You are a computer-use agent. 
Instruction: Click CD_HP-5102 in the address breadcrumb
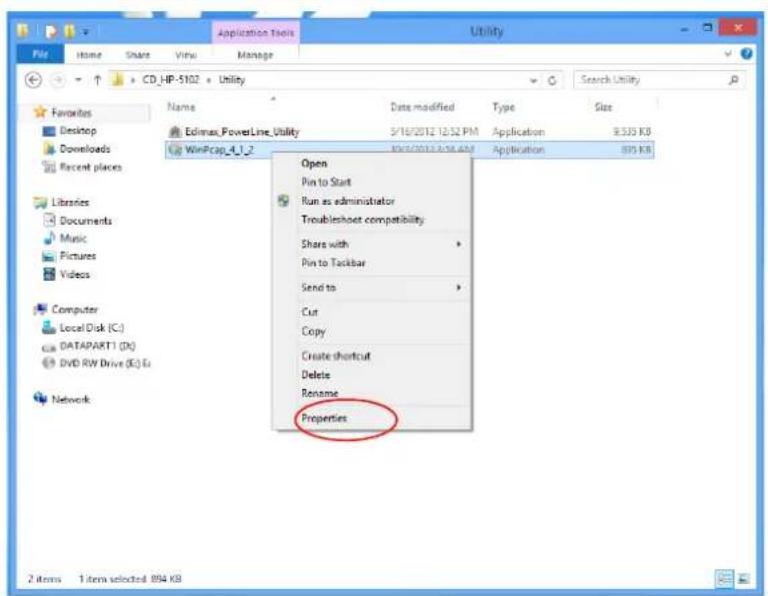coord(171,80)
